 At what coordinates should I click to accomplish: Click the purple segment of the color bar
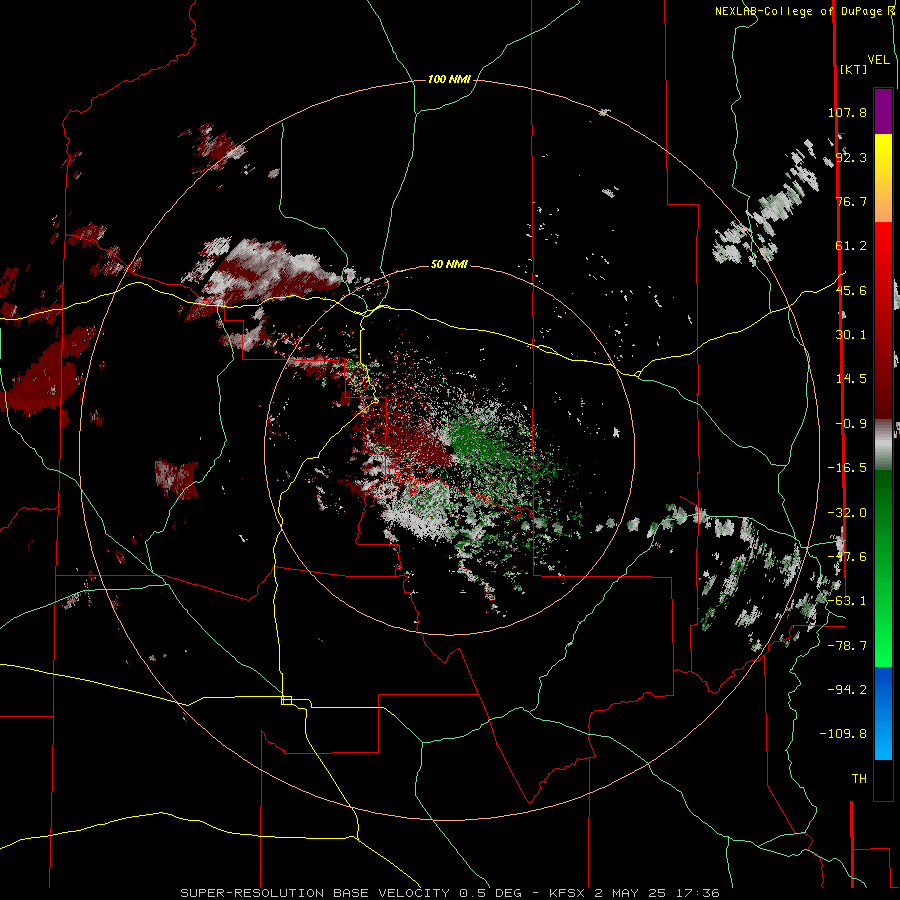(x=883, y=111)
